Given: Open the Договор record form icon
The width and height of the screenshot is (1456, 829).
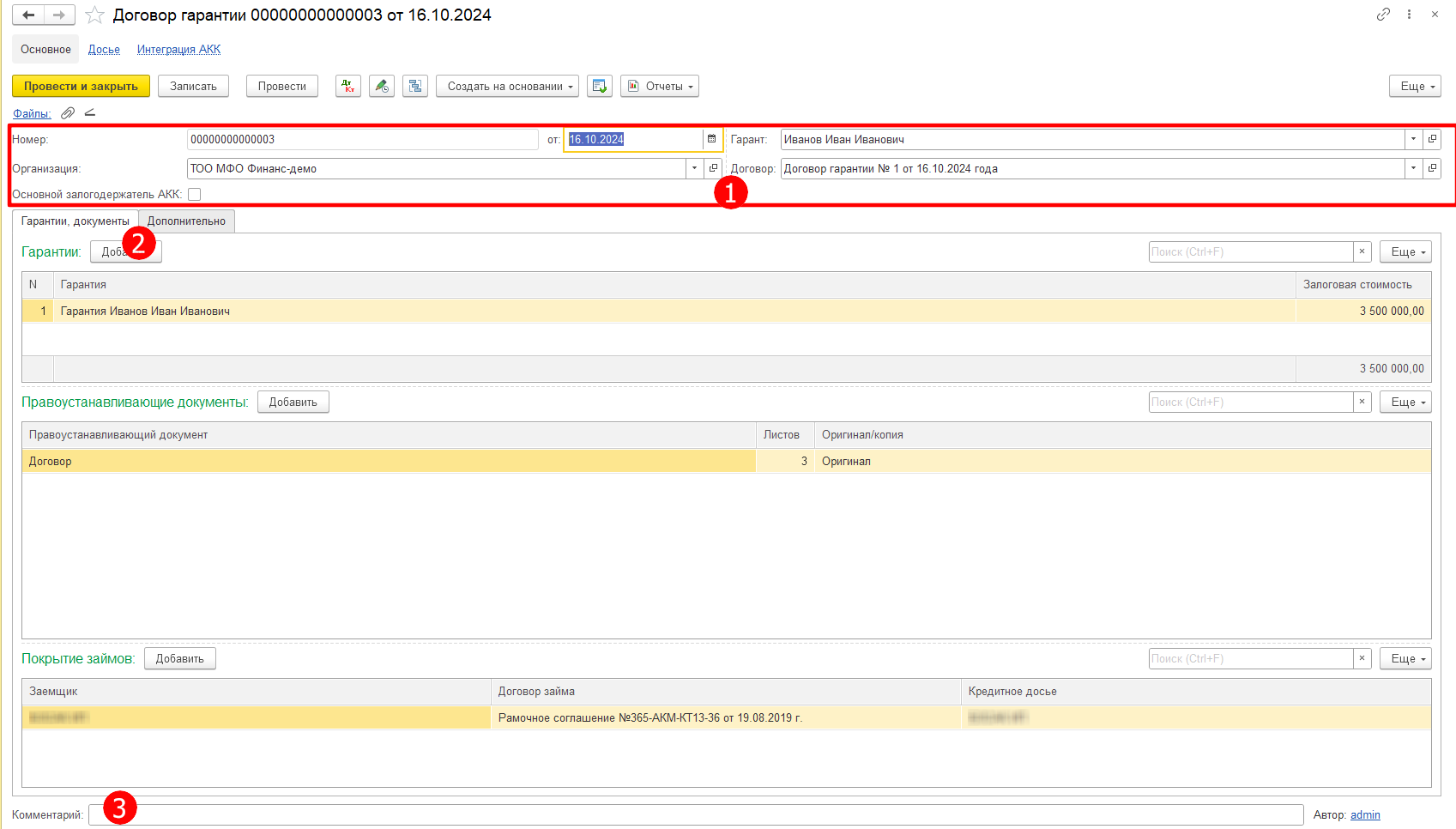Looking at the screenshot, I should point(1432,168).
